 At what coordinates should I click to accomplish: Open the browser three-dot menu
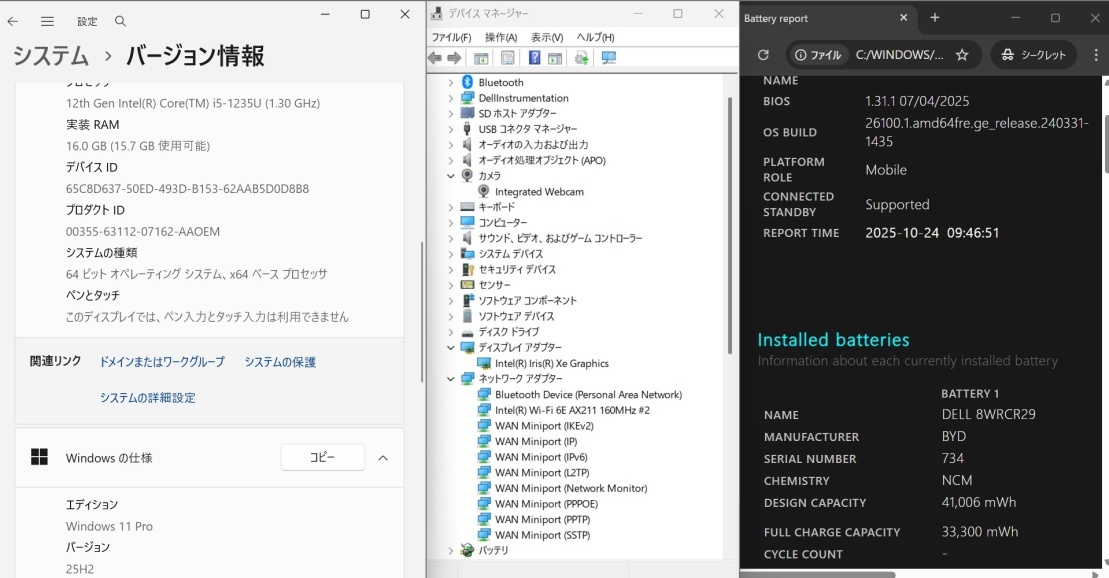click(1096, 54)
